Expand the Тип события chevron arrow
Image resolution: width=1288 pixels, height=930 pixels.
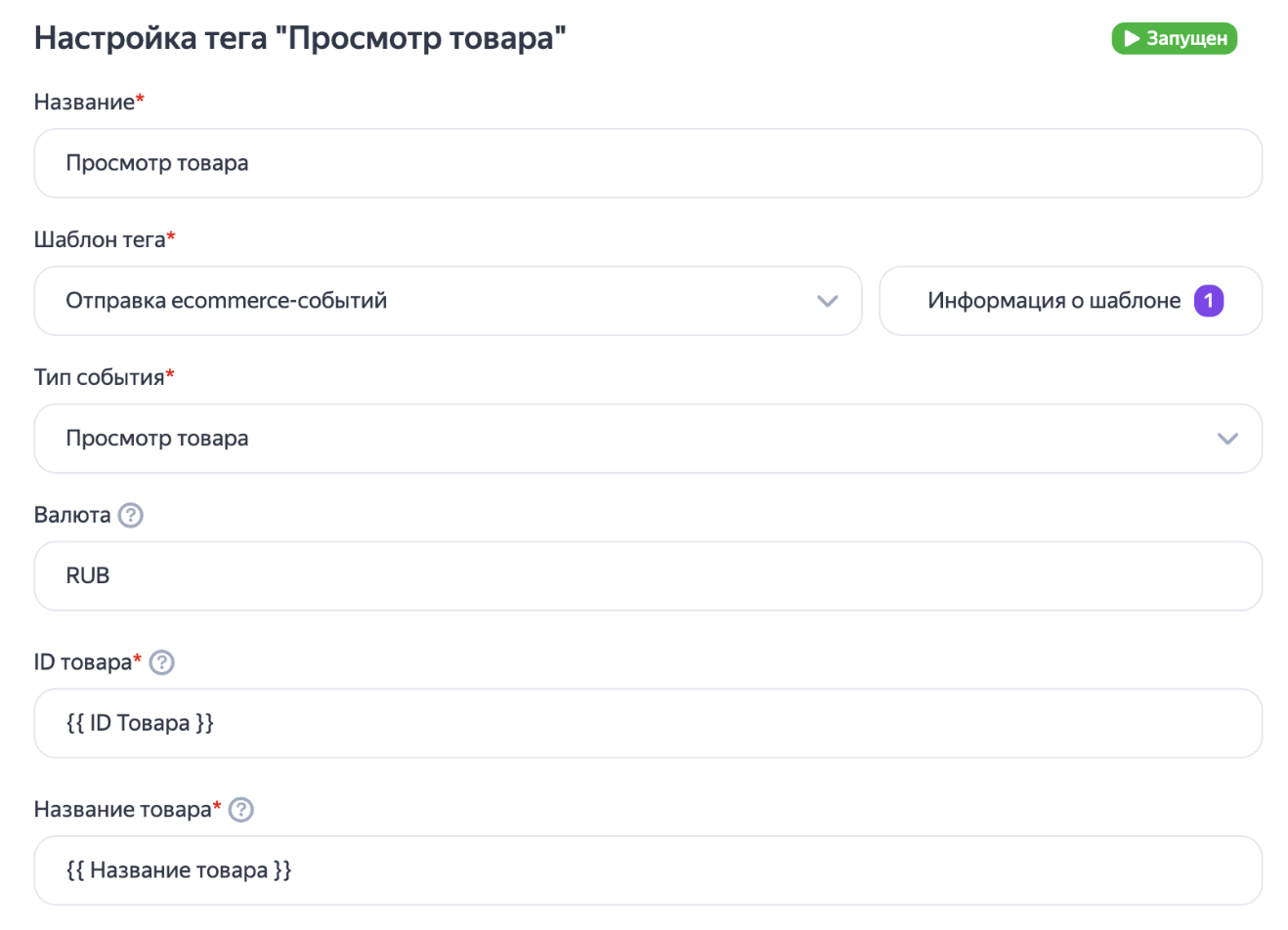coord(1227,439)
